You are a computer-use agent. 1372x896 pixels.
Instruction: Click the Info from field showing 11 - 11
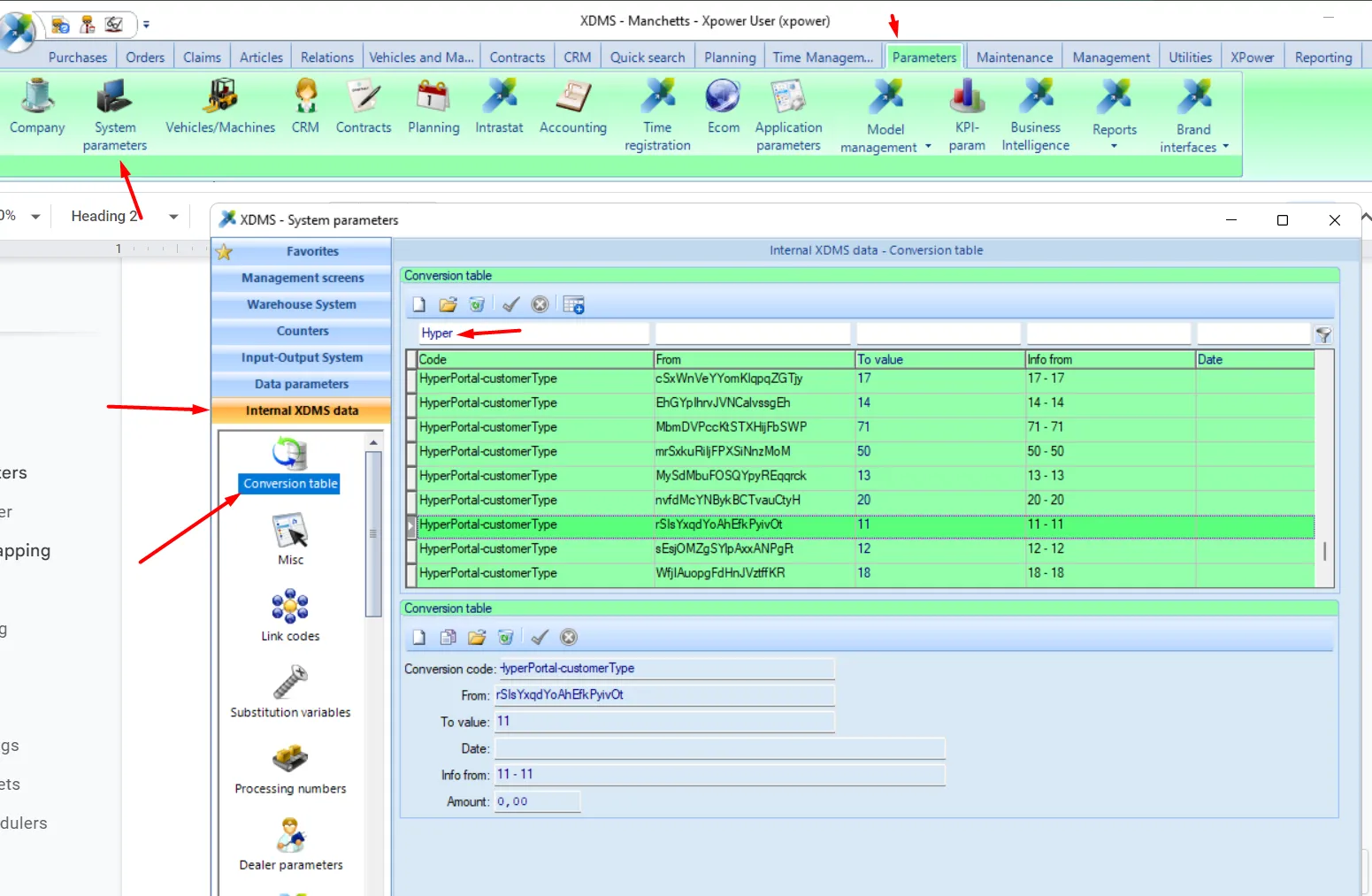click(719, 775)
